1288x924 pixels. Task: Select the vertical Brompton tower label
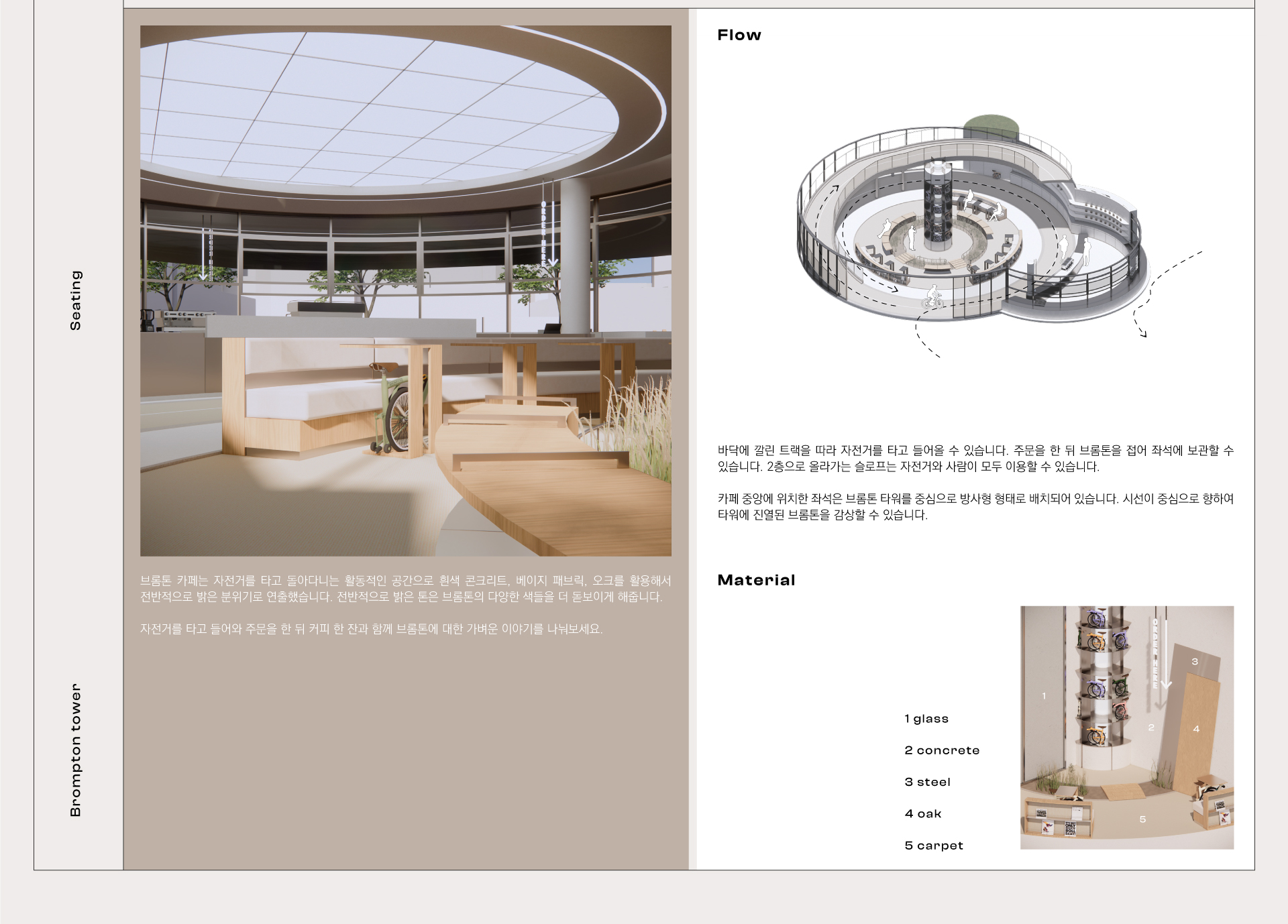click(76, 750)
